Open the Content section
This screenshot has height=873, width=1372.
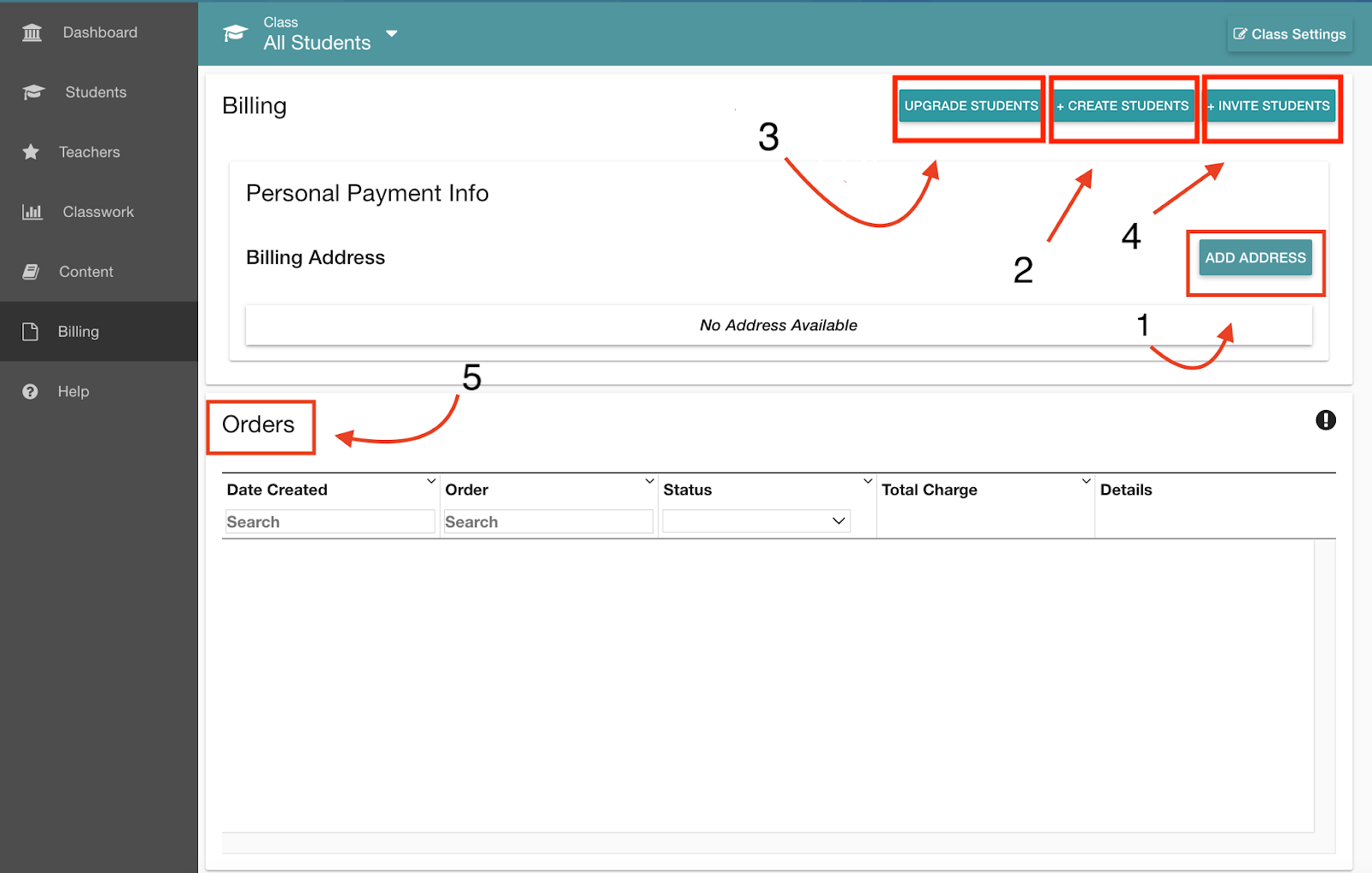click(99, 272)
